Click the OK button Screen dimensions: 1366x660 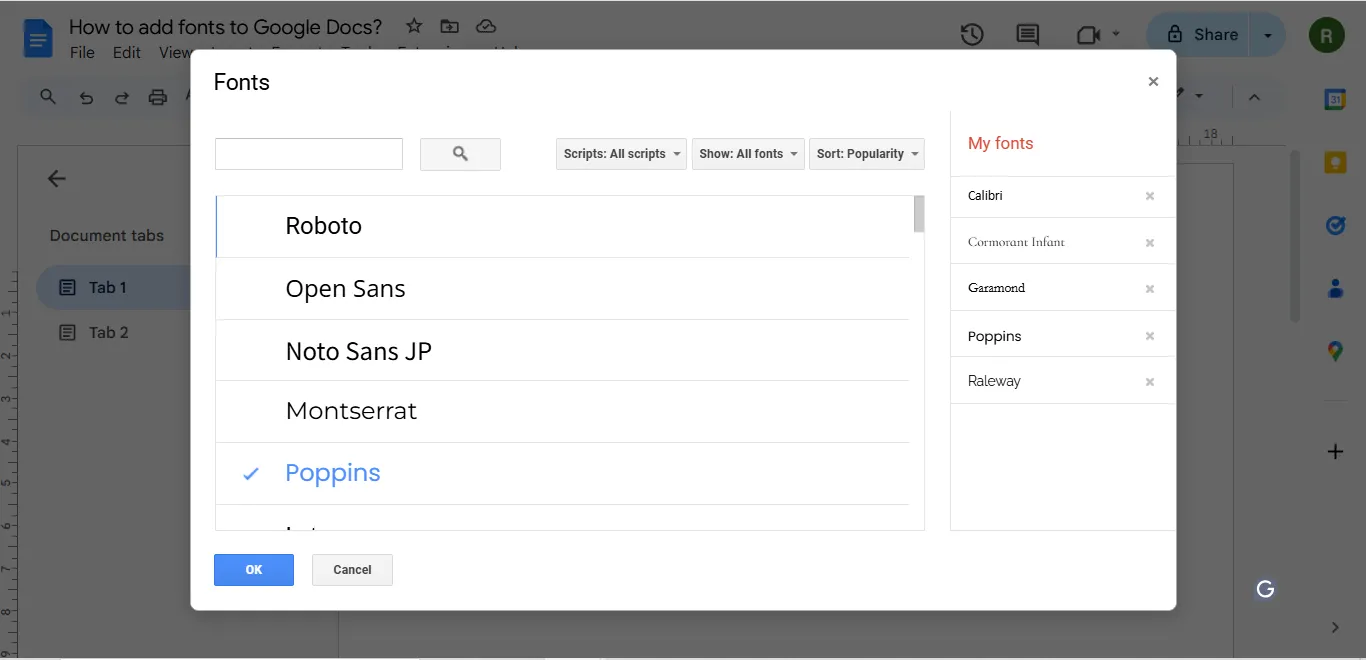click(x=254, y=570)
